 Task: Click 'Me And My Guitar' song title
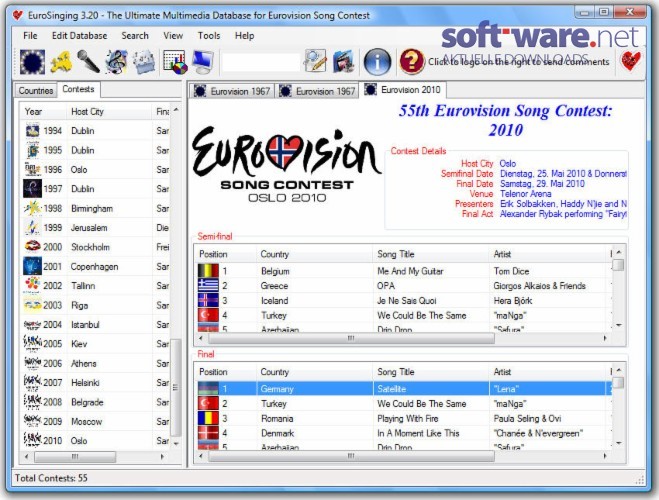[x=410, y=271]
